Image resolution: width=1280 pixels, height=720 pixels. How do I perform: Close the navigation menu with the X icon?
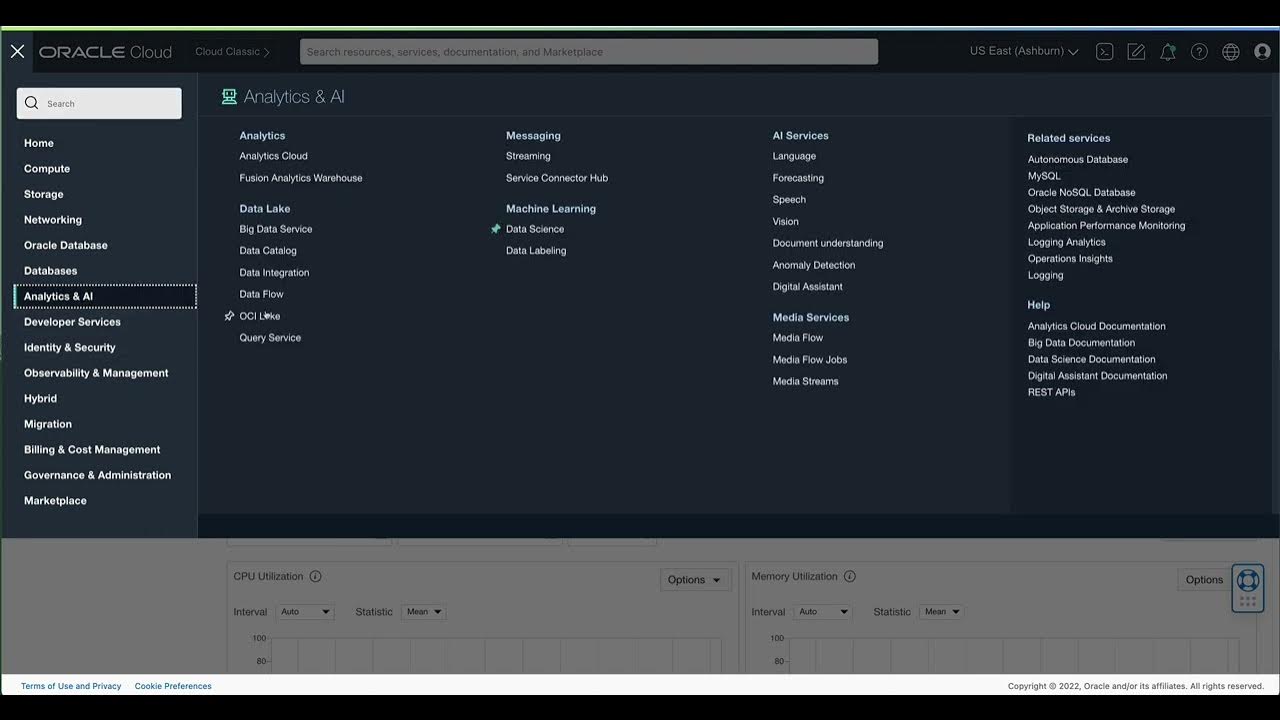coord(17,51)
